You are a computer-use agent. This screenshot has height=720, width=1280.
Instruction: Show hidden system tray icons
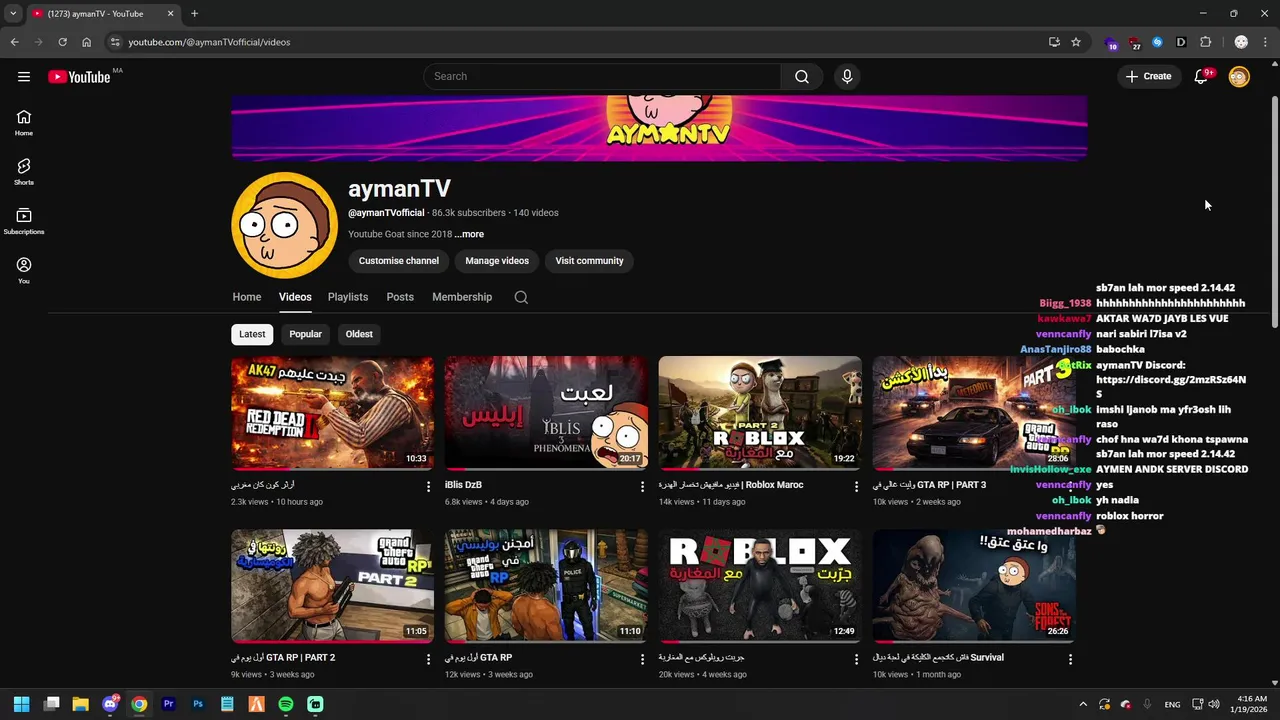coord(1083,704)
